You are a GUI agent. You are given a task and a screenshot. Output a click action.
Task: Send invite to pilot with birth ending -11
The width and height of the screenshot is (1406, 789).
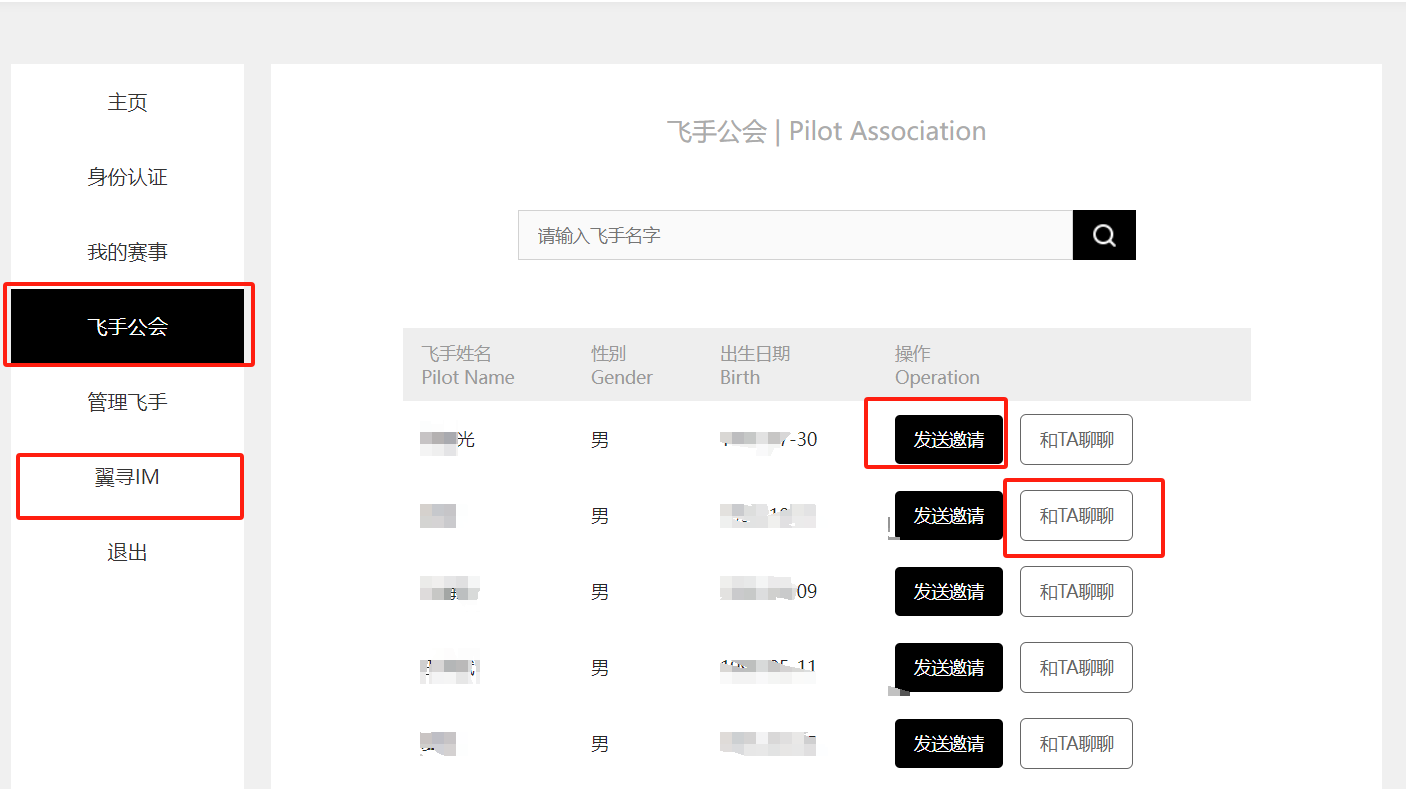click(x=948, y=668)
